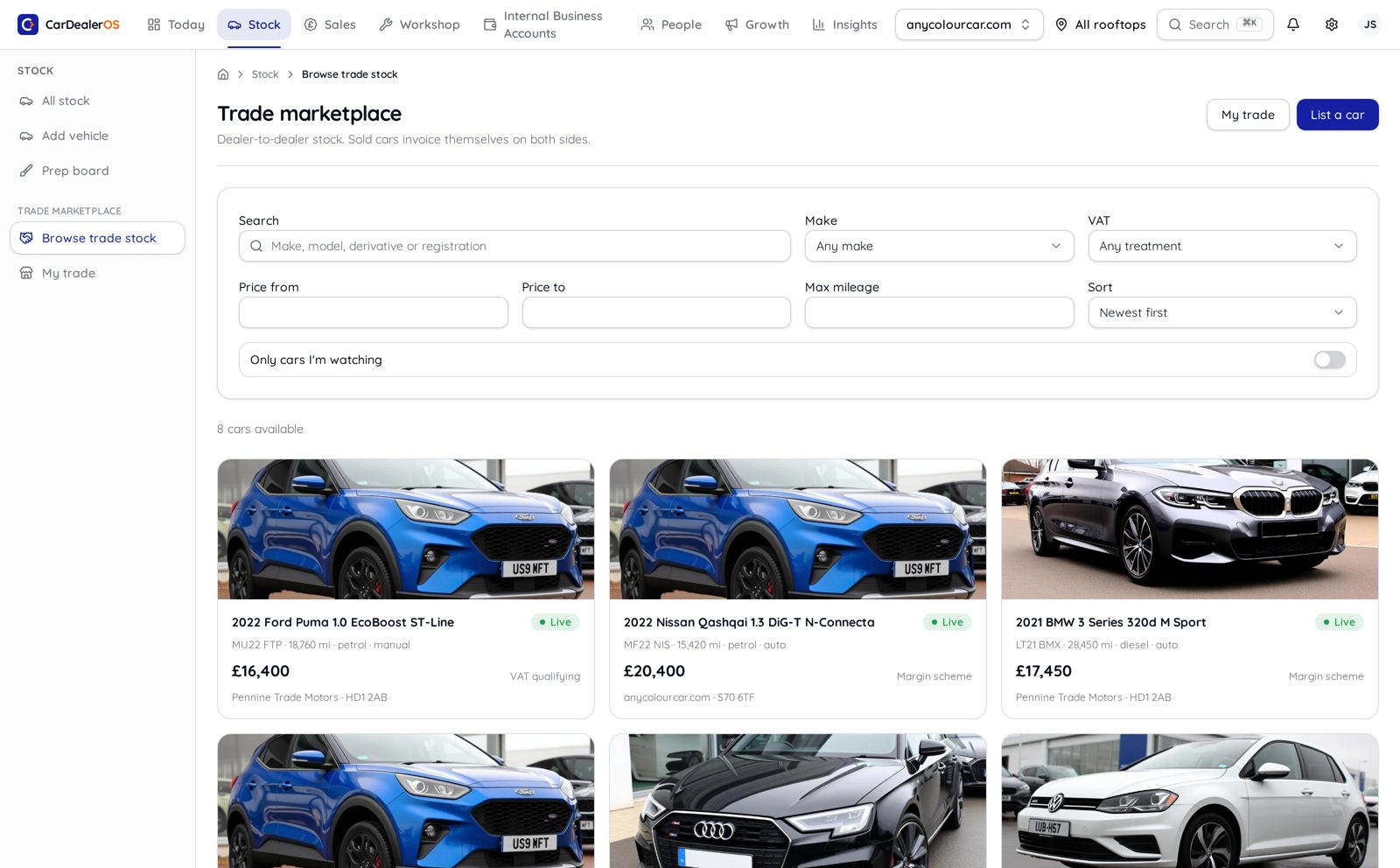Open the VAT treatment dropdown

(1222, 246)
